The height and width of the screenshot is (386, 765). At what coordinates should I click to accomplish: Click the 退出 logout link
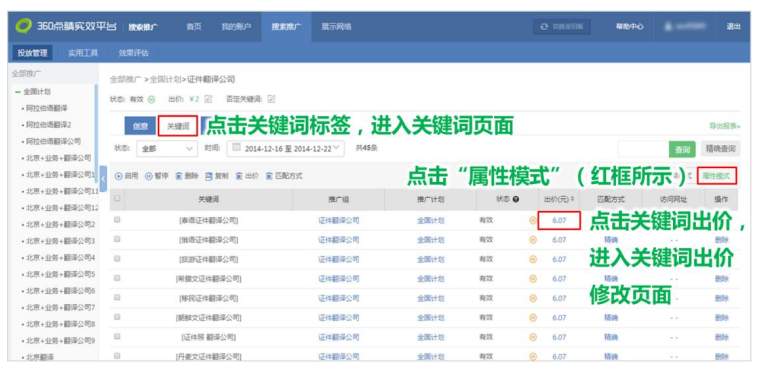[733, 27]
